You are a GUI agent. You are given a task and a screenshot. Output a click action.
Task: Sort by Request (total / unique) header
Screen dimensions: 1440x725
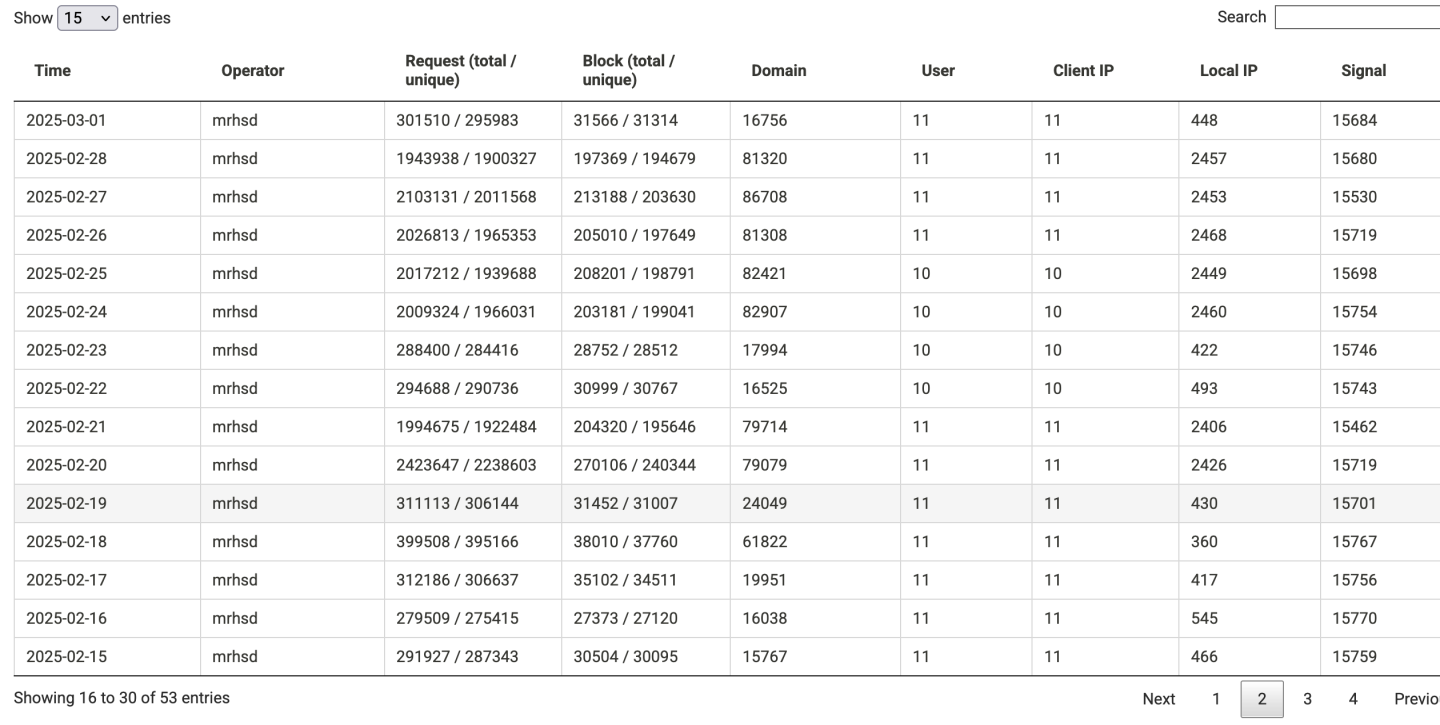[460, 70]
